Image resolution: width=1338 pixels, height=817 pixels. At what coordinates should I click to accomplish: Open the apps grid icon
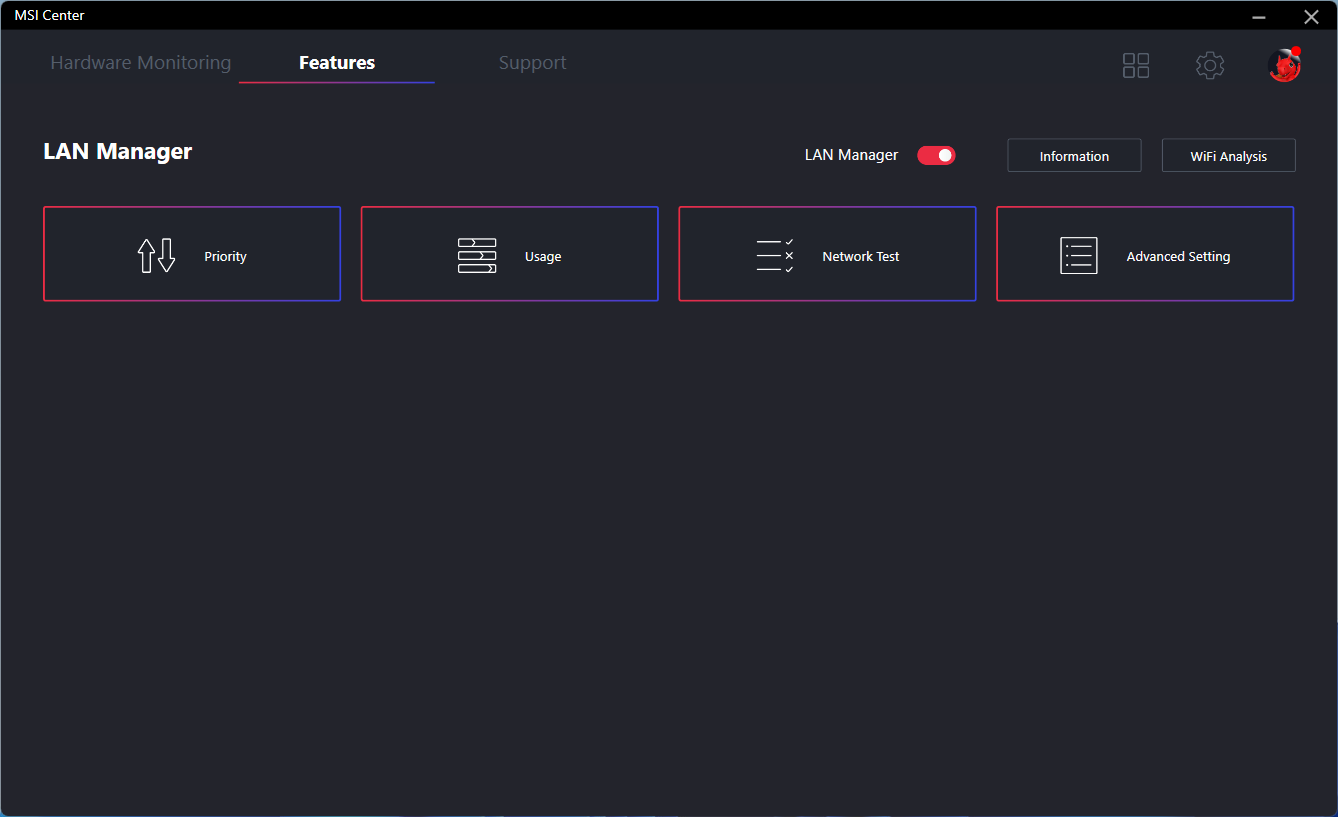(x=1136, y=66)
